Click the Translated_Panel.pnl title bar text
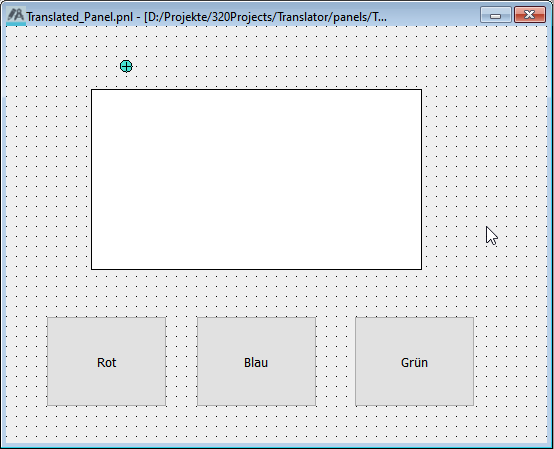 pos(79,17)
